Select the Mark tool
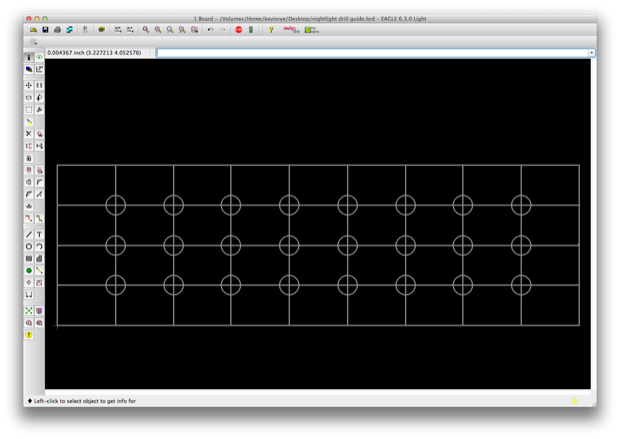Image resolution: width=620 pixels, height=439 pixels. coord(39,69)
